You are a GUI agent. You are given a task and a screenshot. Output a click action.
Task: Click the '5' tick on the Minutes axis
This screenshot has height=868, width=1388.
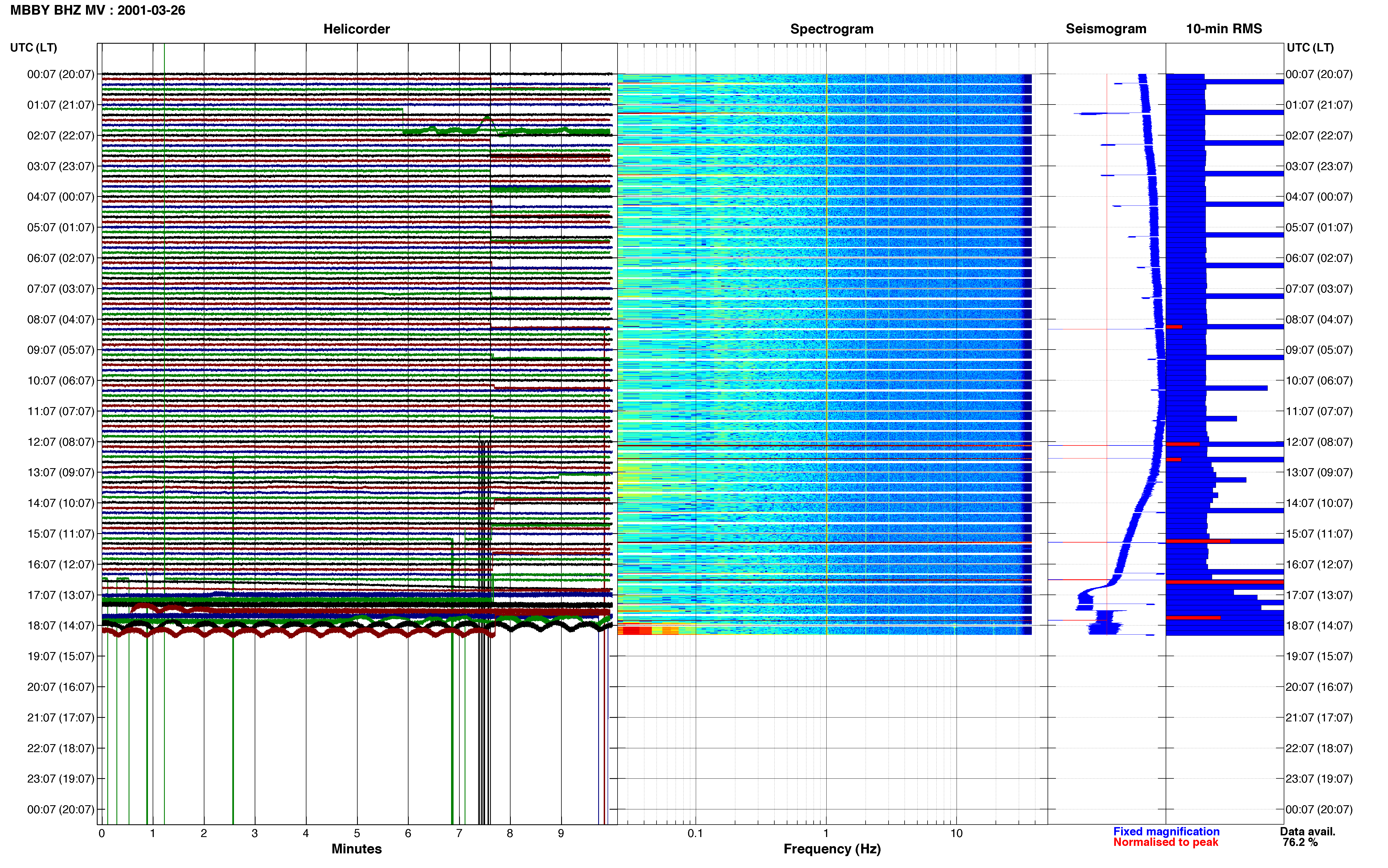[357, 833]
